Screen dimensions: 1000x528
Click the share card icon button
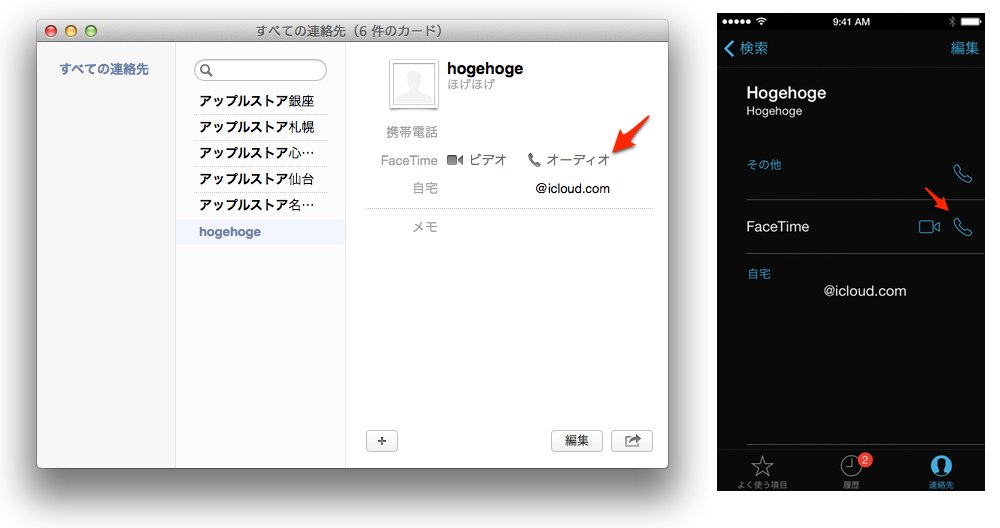coord(631,441)
